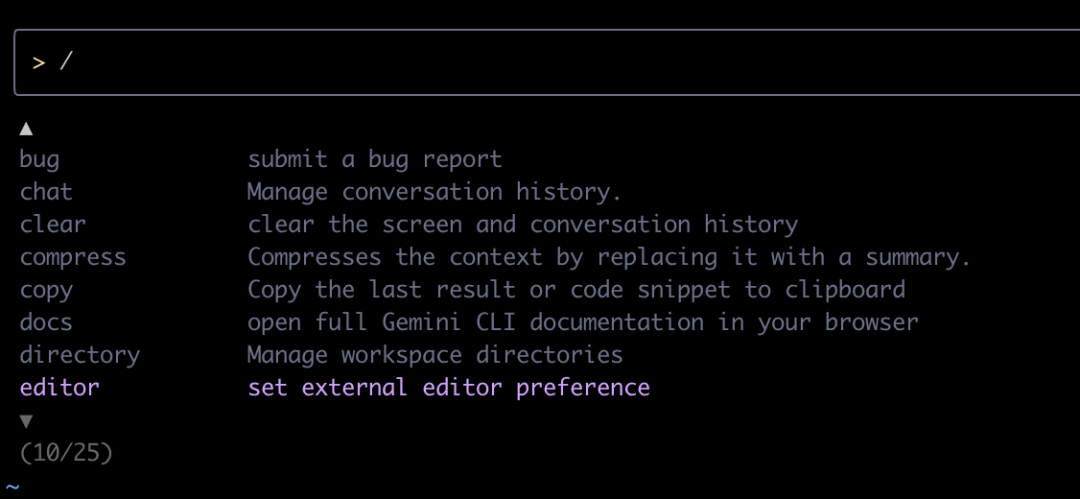This screenshot has height=499, width=1080.
Task: Open the docs command
Action: coord(46,322)
